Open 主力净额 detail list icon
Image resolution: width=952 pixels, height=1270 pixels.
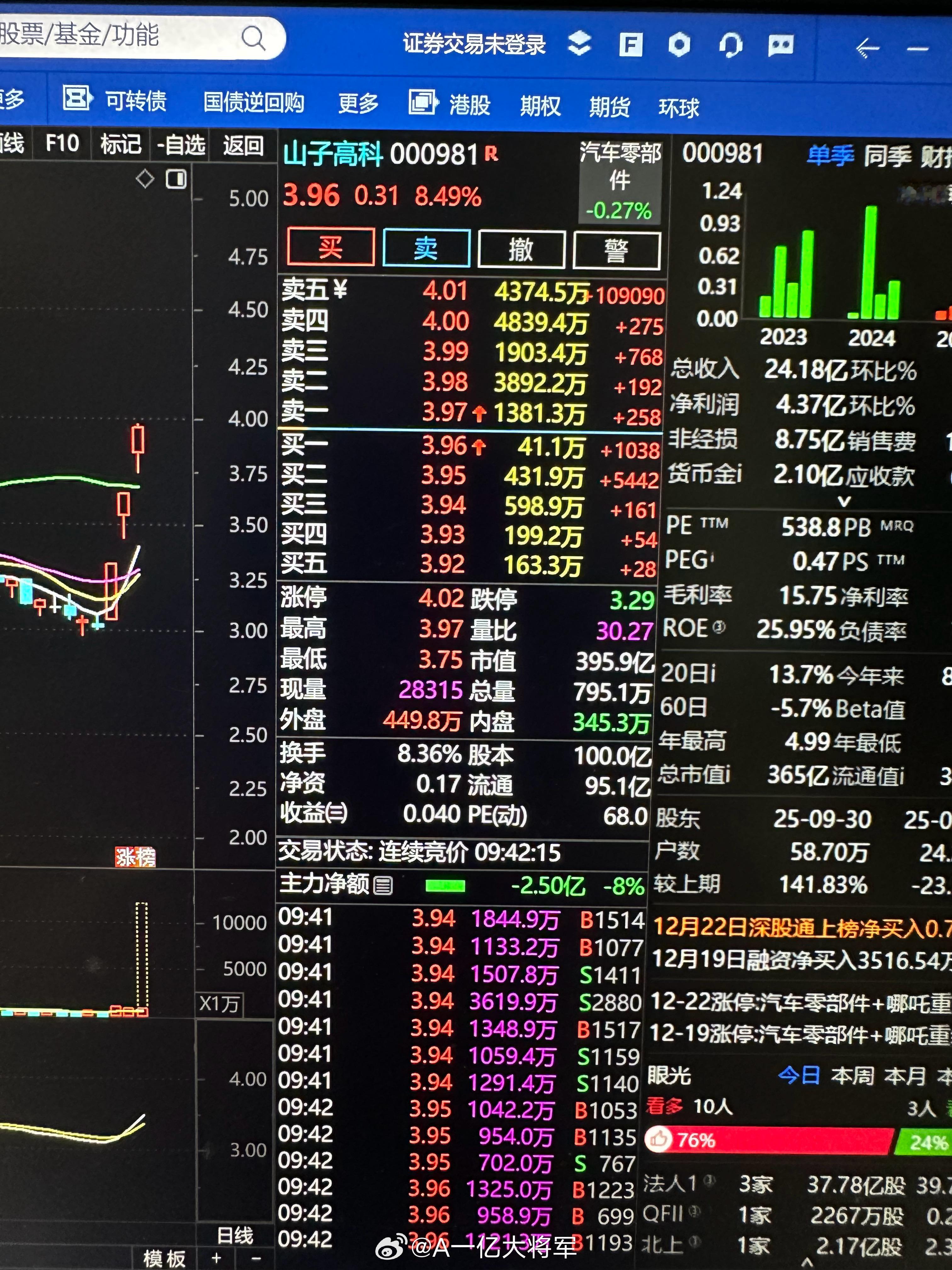point(383,886)
